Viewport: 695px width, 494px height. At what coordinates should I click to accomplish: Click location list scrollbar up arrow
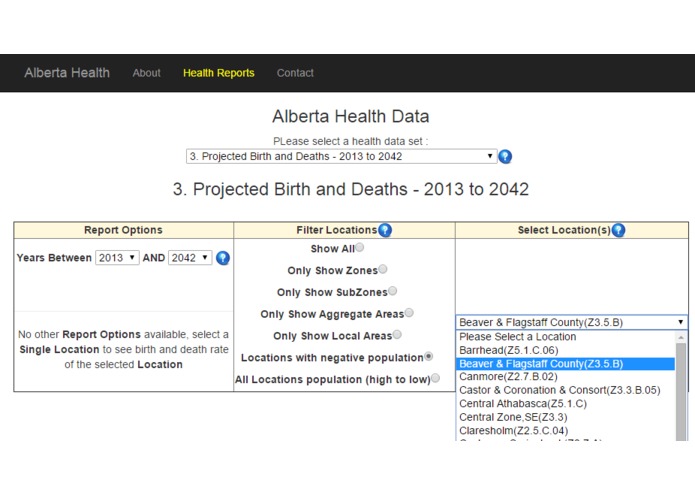tap(681, 338)
